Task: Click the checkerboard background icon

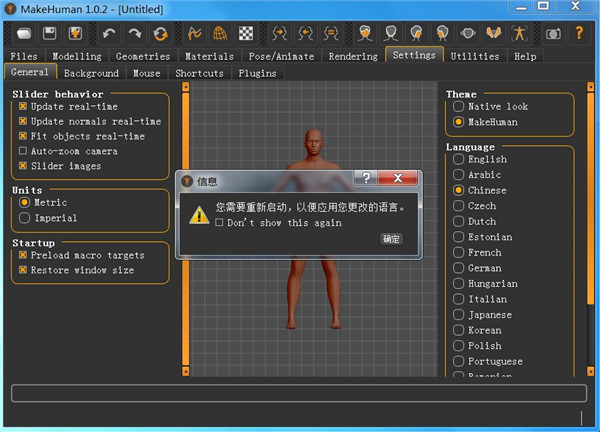Action: (x=245, y=33)
